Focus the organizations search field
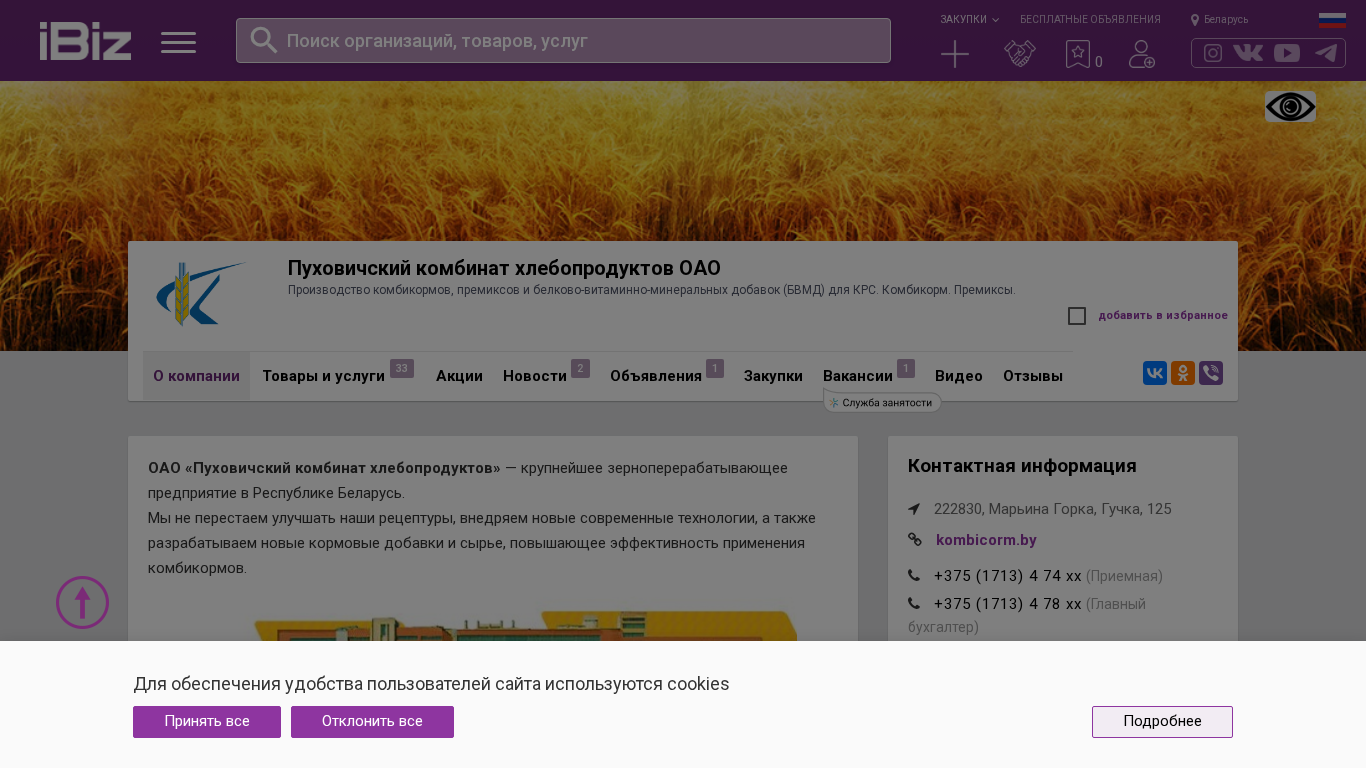This screenshot has height=768, width=1366. (563, 40)
